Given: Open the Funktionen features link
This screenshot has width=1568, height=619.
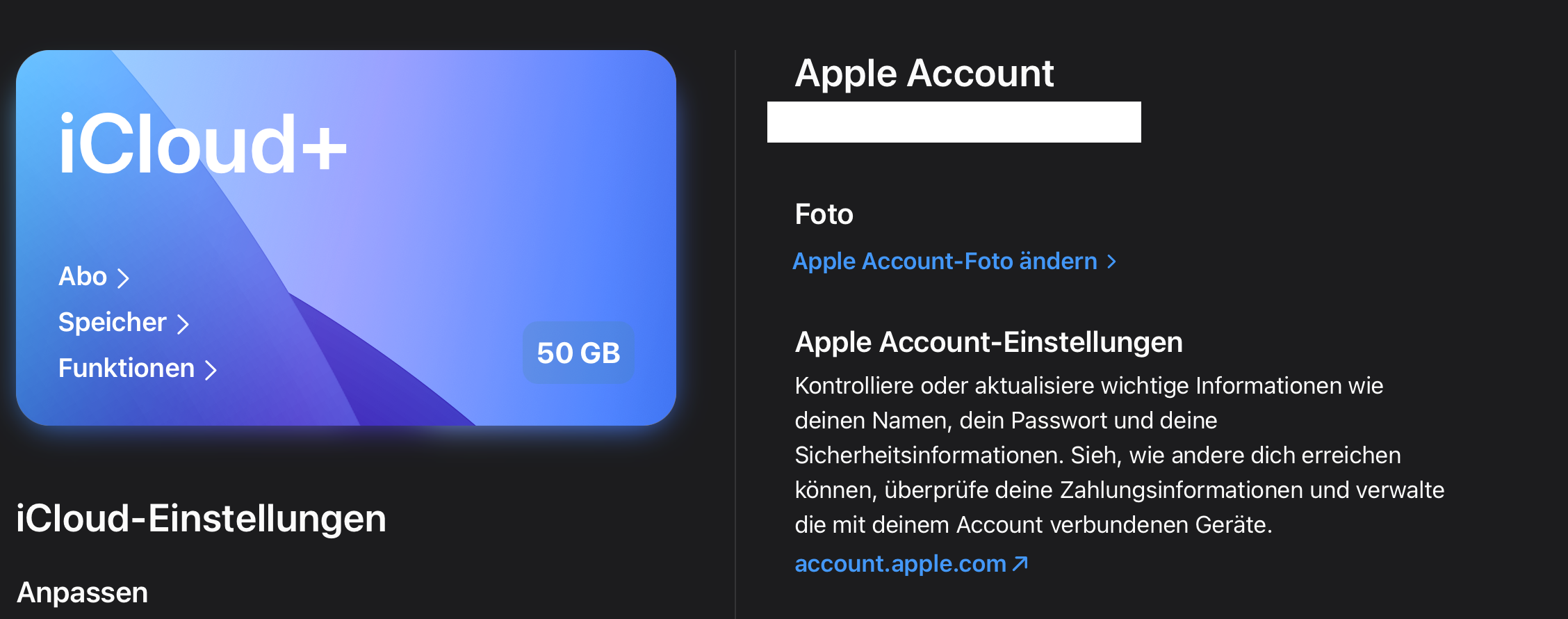Looking at the screenshot, I should pyautogui.click(x=126, y=369).
